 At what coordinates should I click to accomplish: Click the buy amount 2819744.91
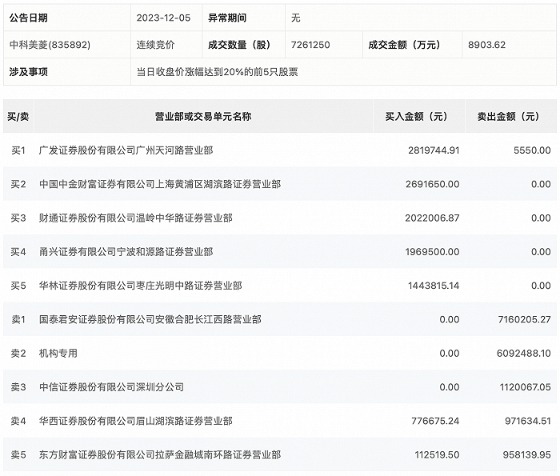(x=434, y=150)
